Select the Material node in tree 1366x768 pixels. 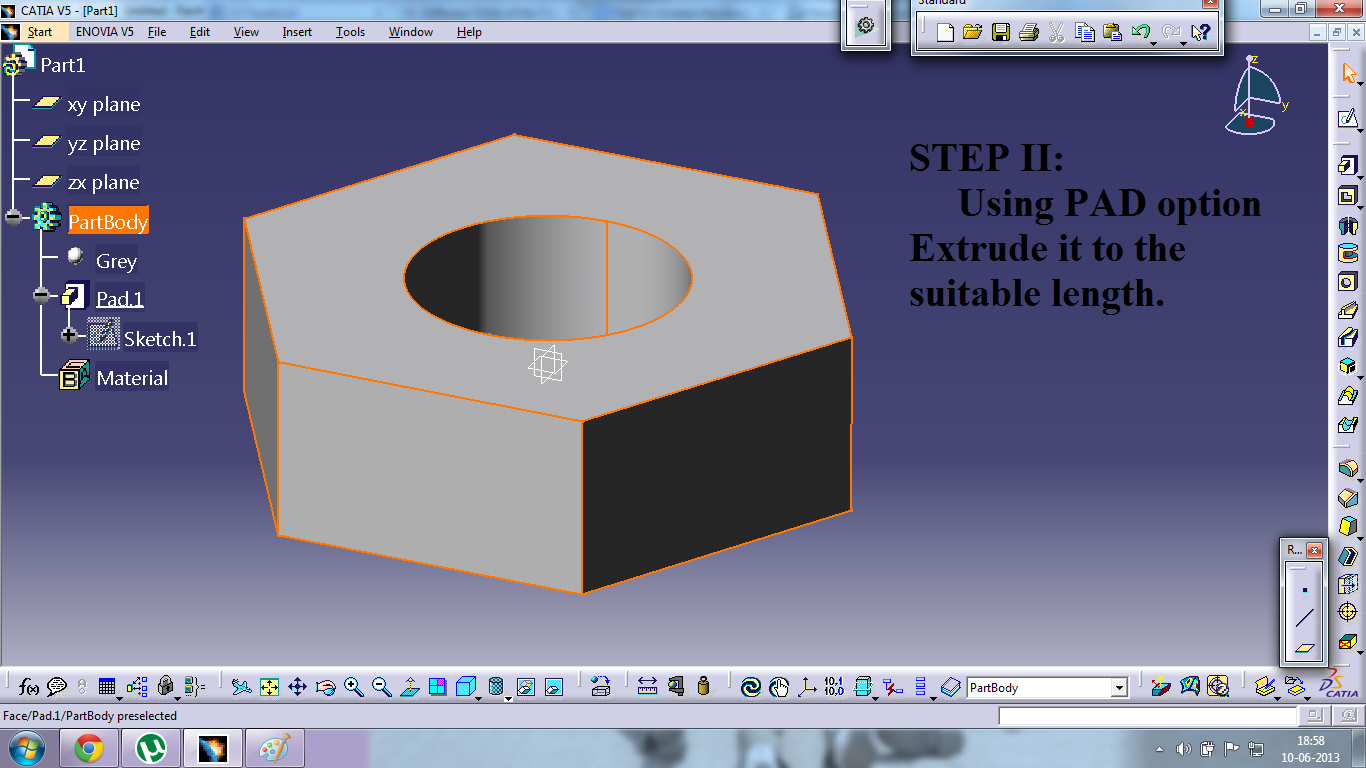click(132, 378)
